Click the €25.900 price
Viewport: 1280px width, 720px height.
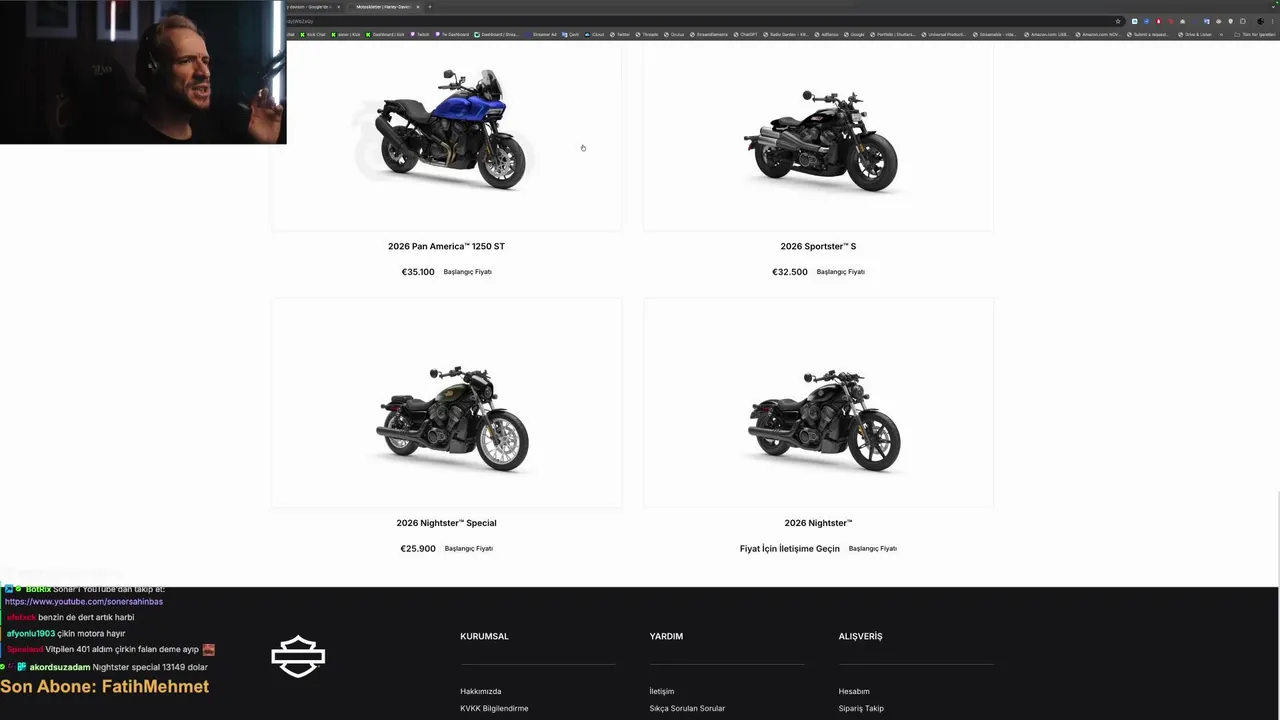click(x=418, y=549)
